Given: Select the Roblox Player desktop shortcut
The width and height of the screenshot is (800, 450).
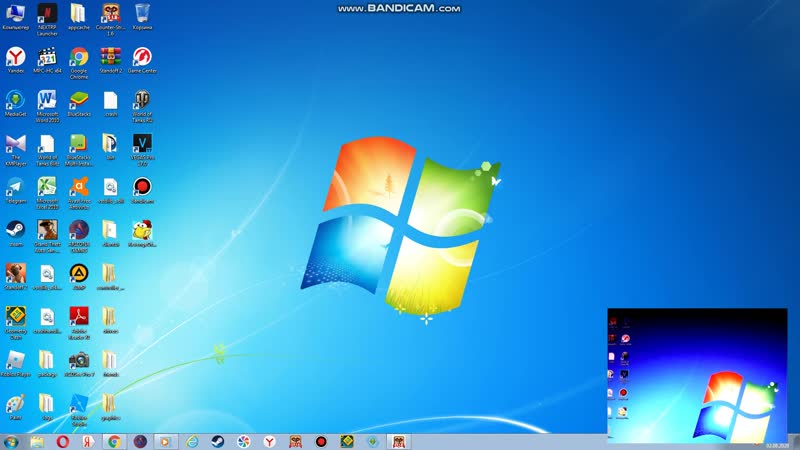Looking at the screenshot, I should pos(15,364).
